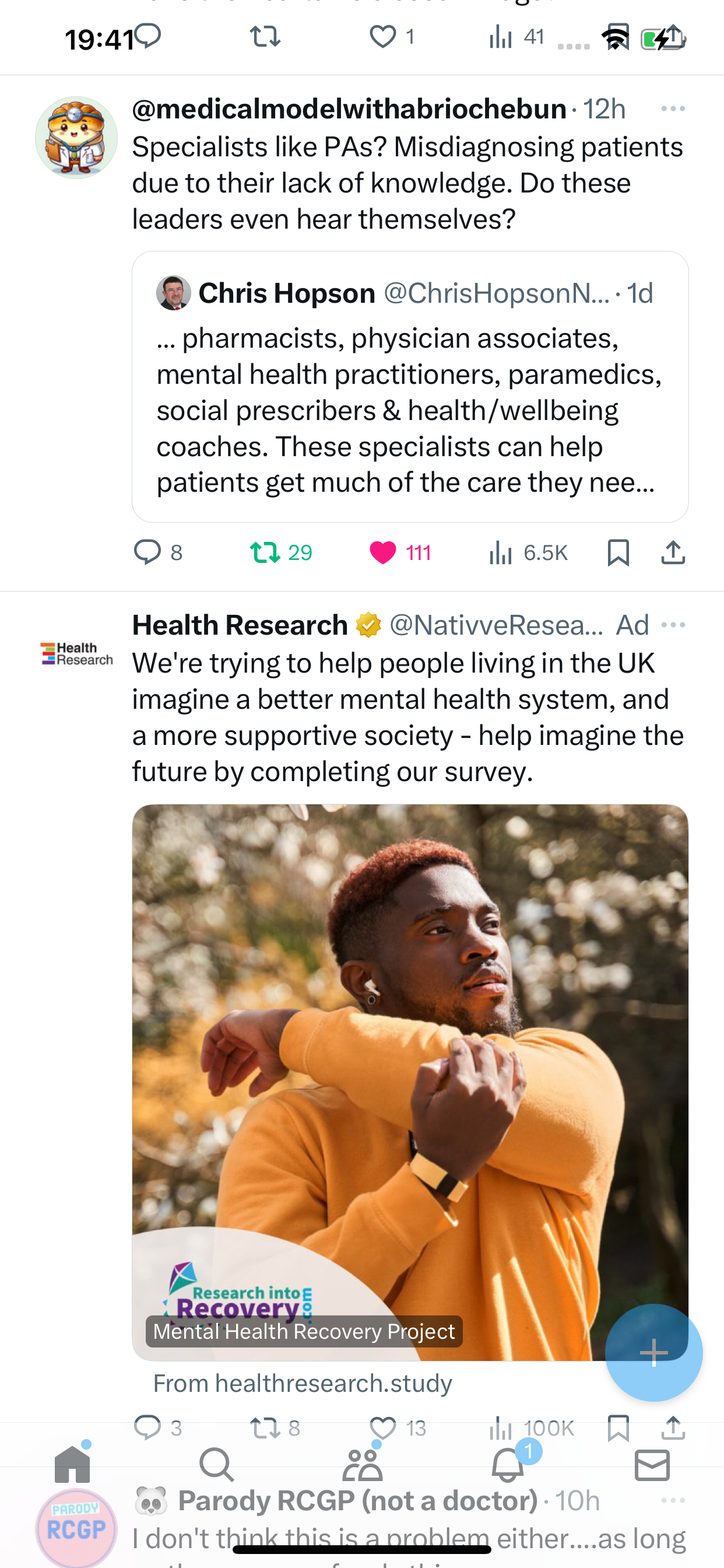This screenshot has width=724, height=1568.
Task: Open more options for medicalmodelwithabriochebun tweet
Action: point(673,109)
